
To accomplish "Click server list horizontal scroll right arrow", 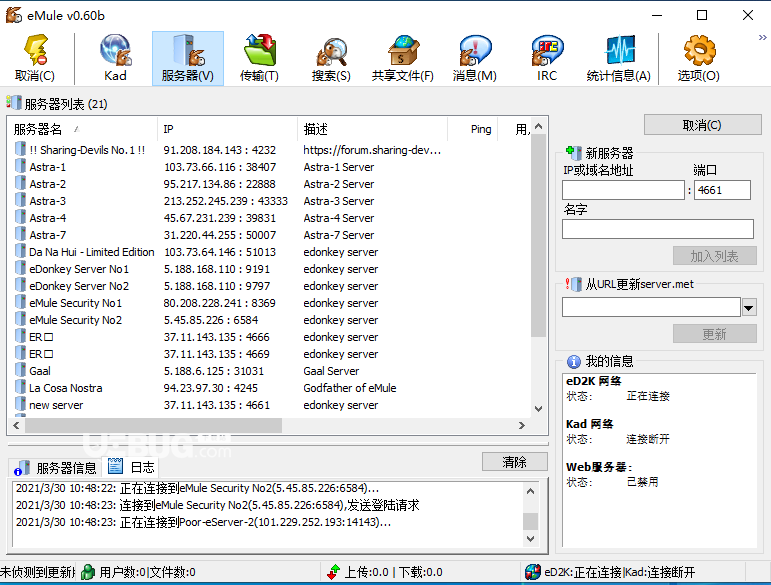I will tap(522, 425).
